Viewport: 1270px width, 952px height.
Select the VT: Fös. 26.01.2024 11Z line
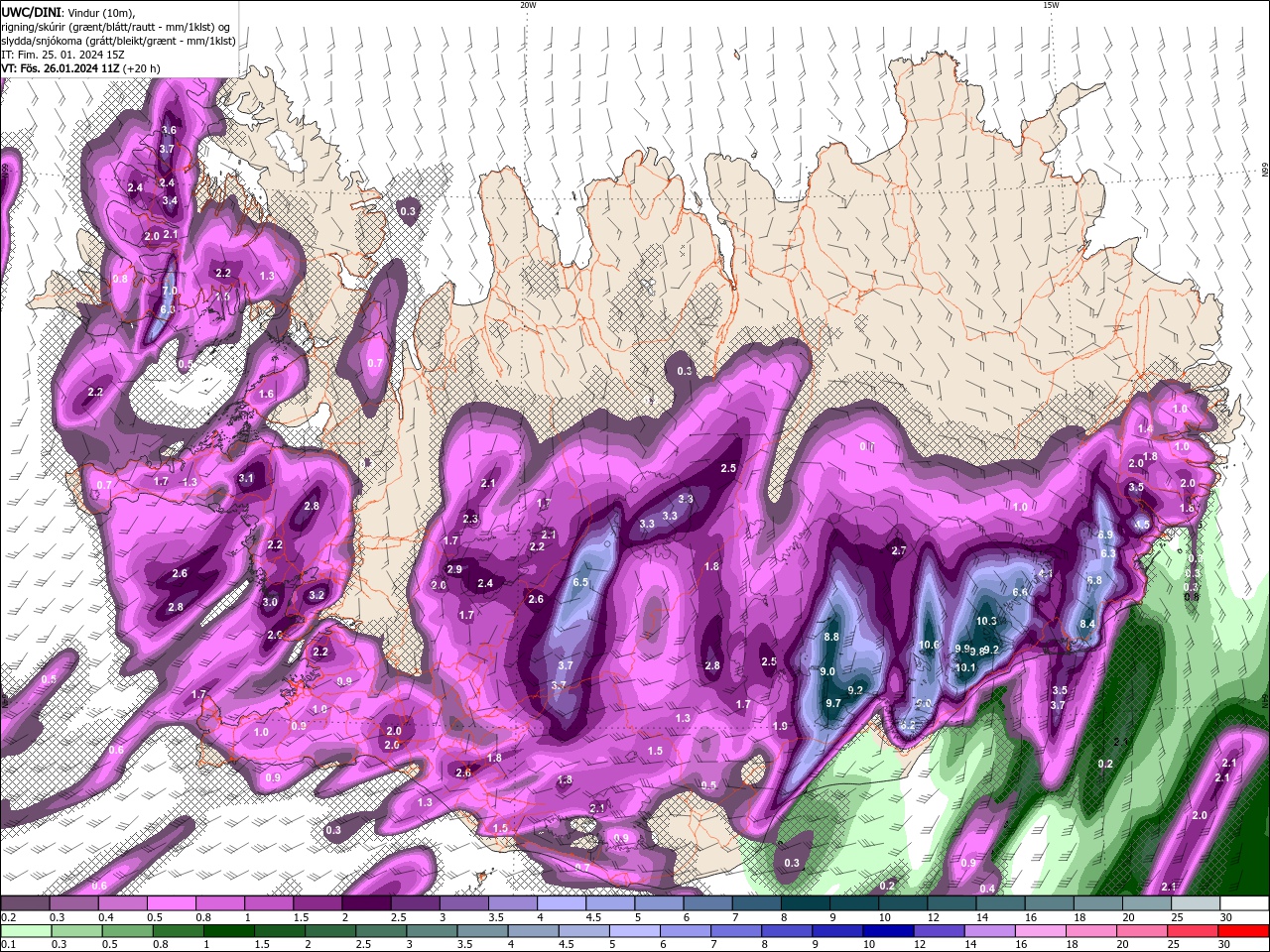point(80,68)
